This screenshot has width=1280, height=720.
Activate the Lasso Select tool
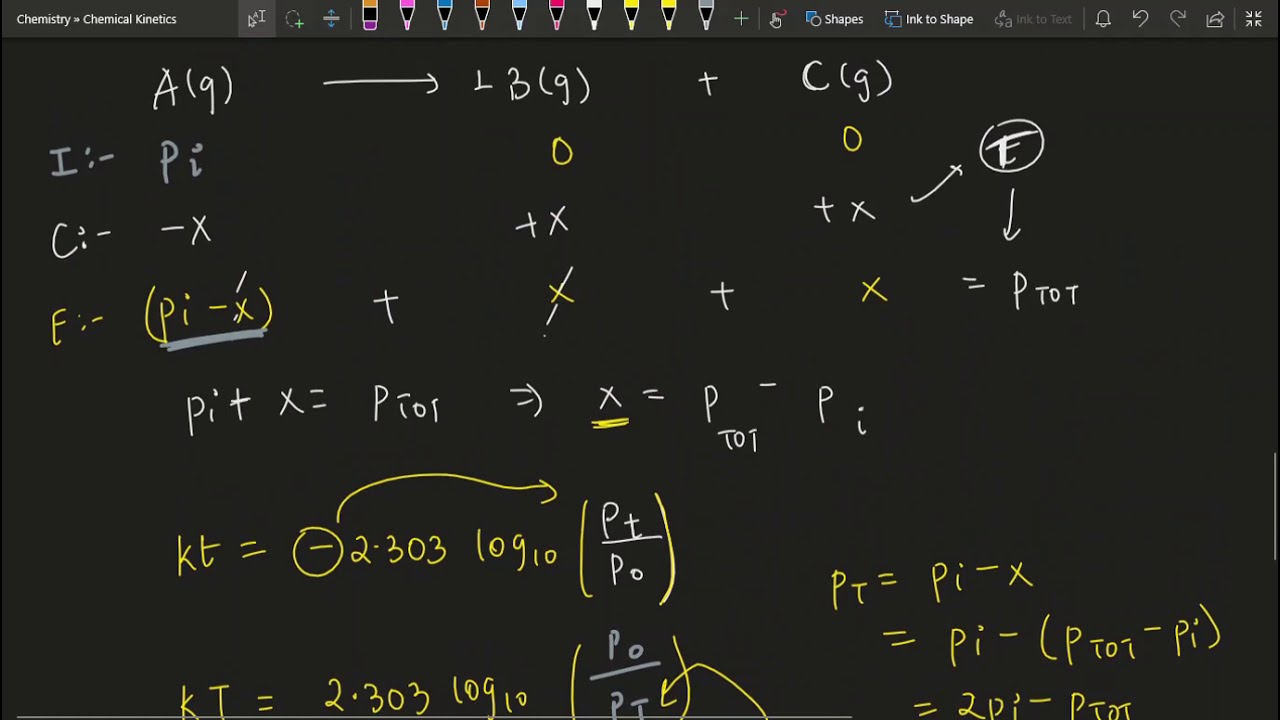click(294, 18)
